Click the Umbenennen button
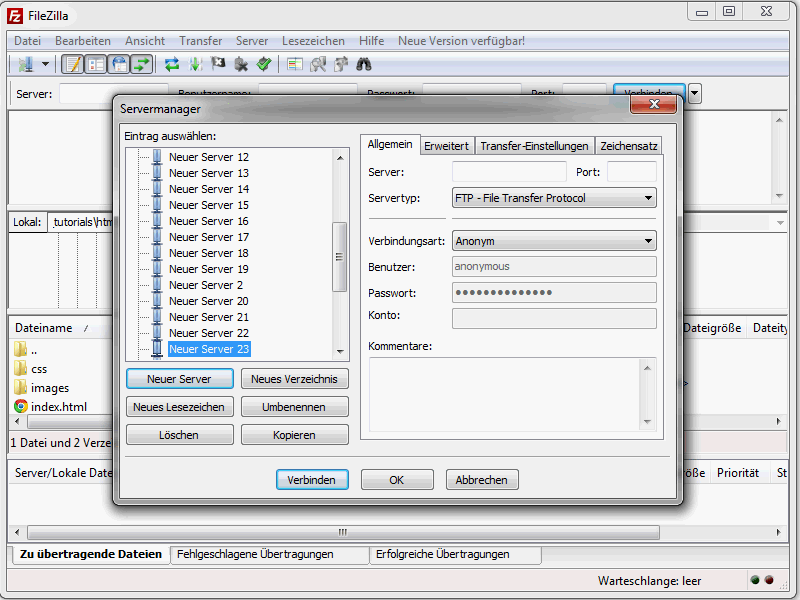This screenshot has width=800, height=600. pos(294,407)
